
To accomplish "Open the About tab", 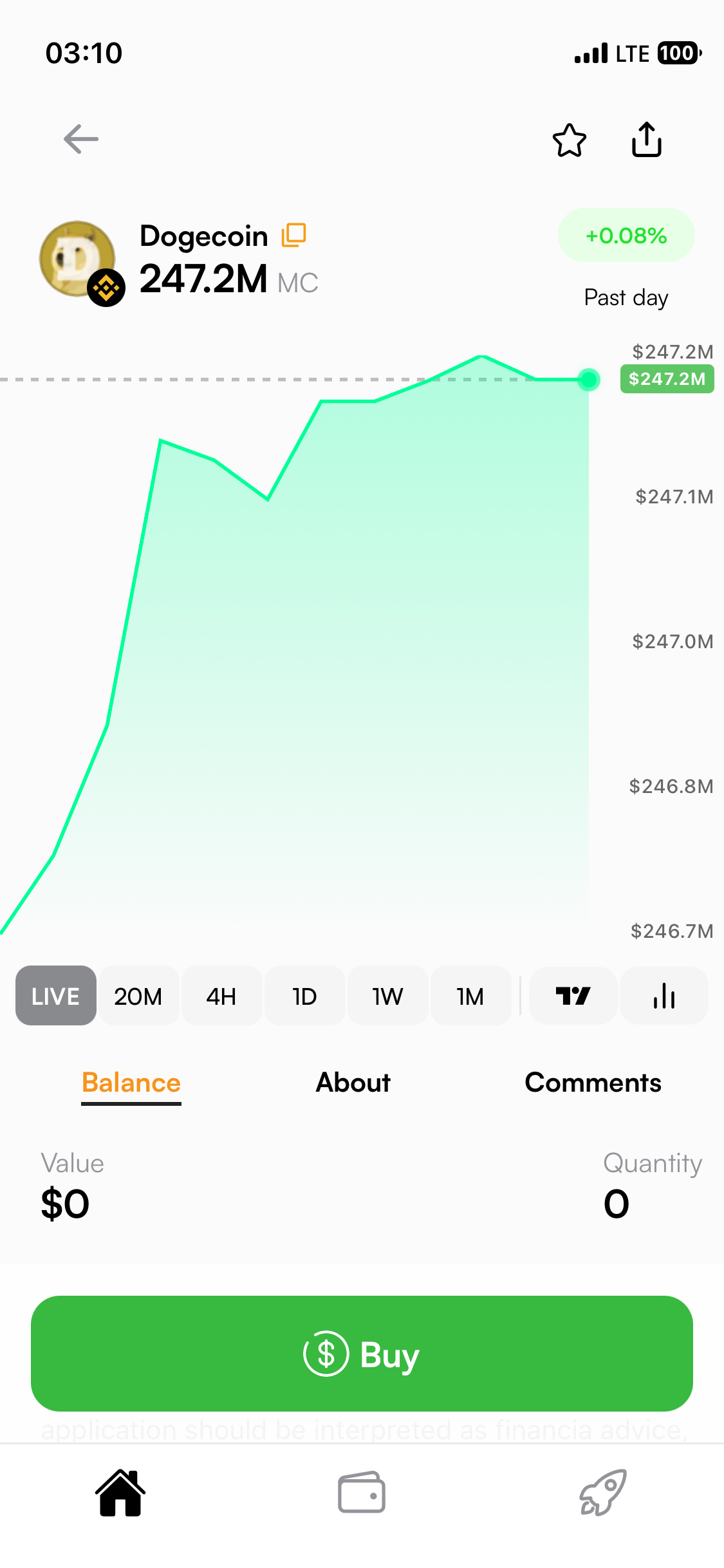I will pos(353,1083).
